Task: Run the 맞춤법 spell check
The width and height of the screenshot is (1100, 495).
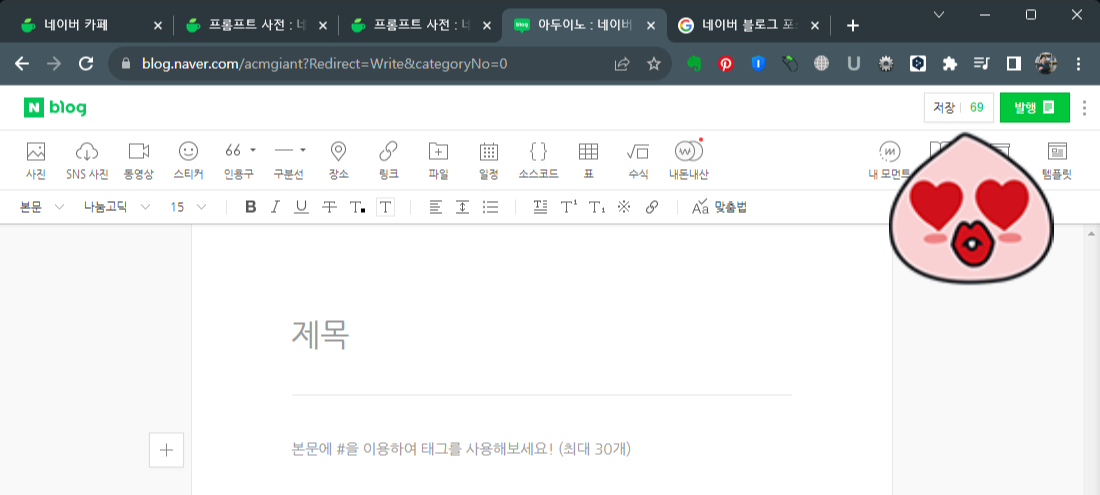Action: (719, 207)
